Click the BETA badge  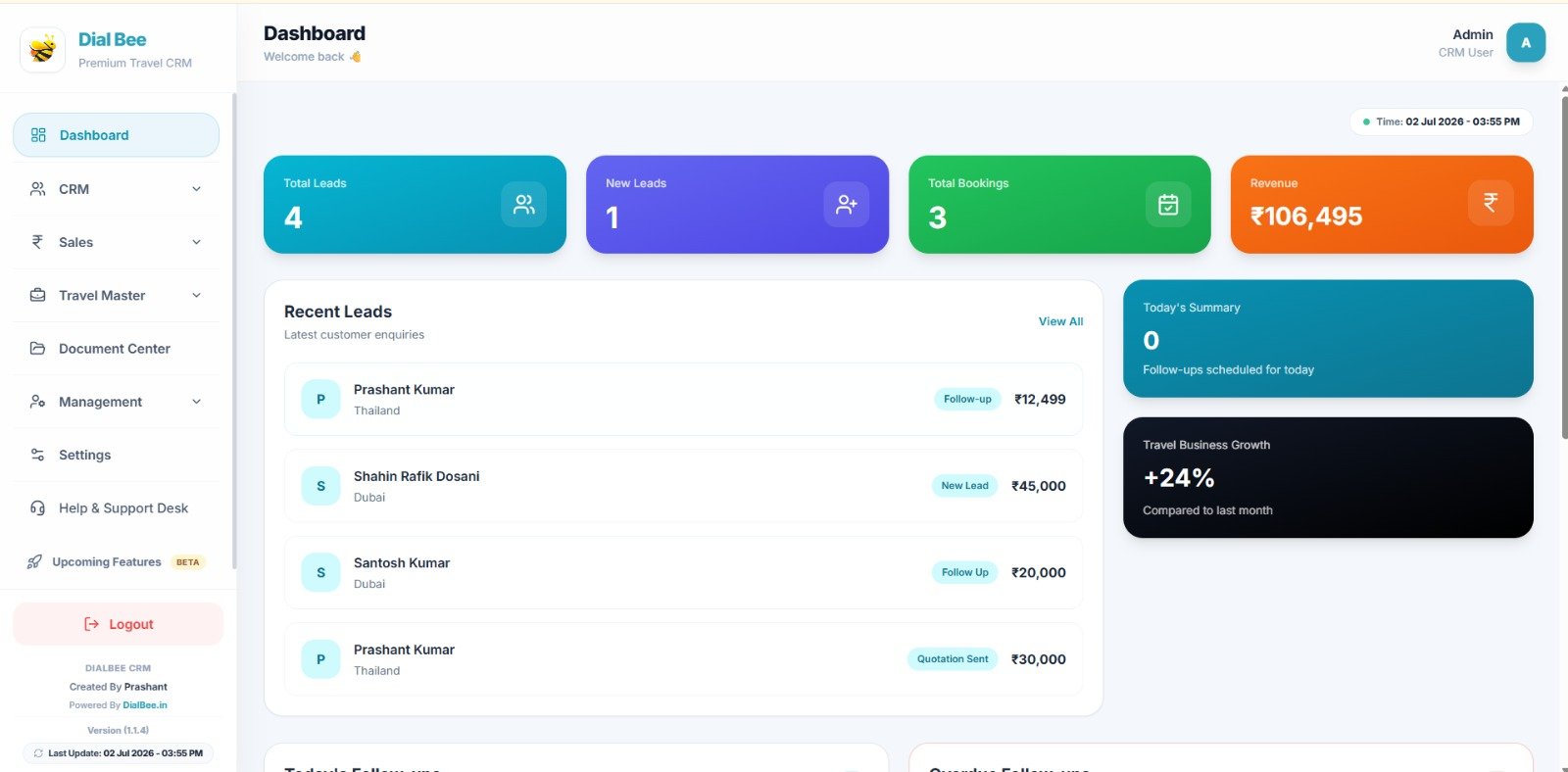(x=187, y=562)
